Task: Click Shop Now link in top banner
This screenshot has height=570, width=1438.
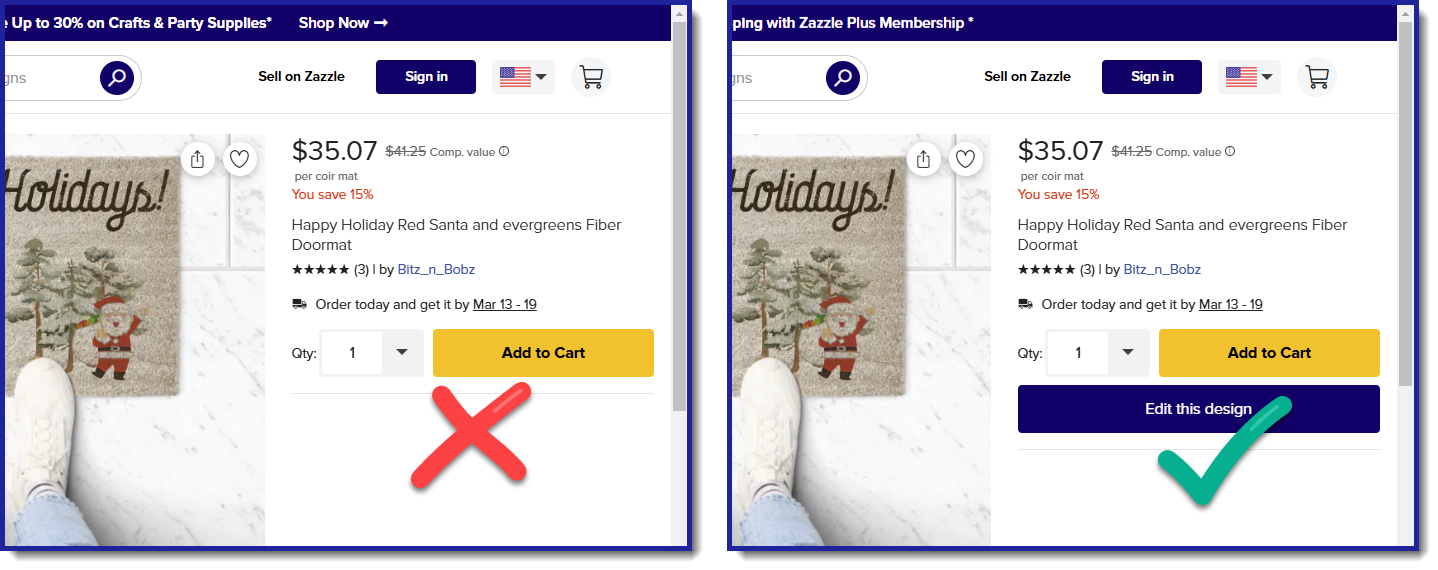Action: tap(343, 22)
